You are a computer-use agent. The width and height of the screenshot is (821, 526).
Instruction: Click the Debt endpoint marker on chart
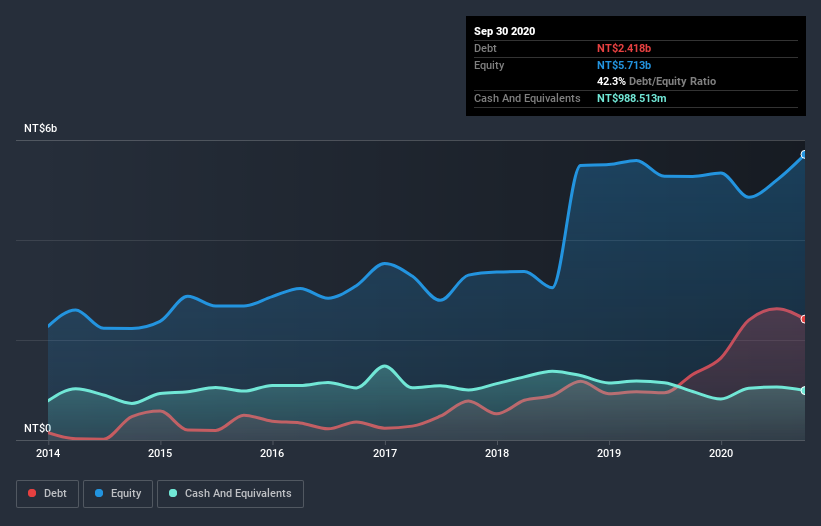[805, 319]
